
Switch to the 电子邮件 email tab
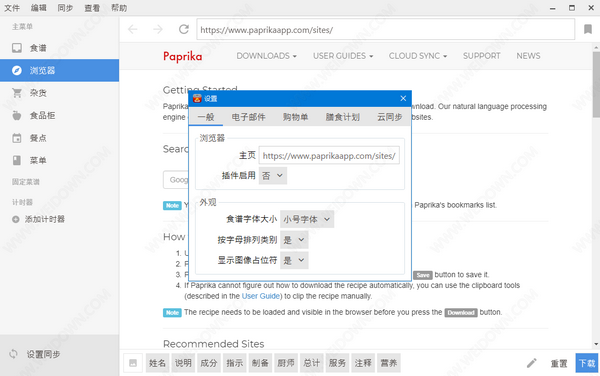[248, 117]
